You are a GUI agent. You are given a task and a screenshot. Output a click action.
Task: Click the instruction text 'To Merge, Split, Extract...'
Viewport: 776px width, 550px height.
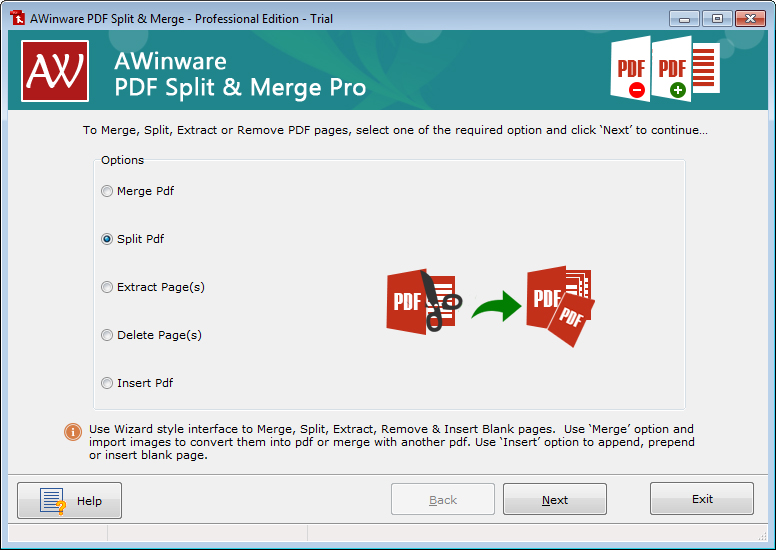[x=395, y=130]
